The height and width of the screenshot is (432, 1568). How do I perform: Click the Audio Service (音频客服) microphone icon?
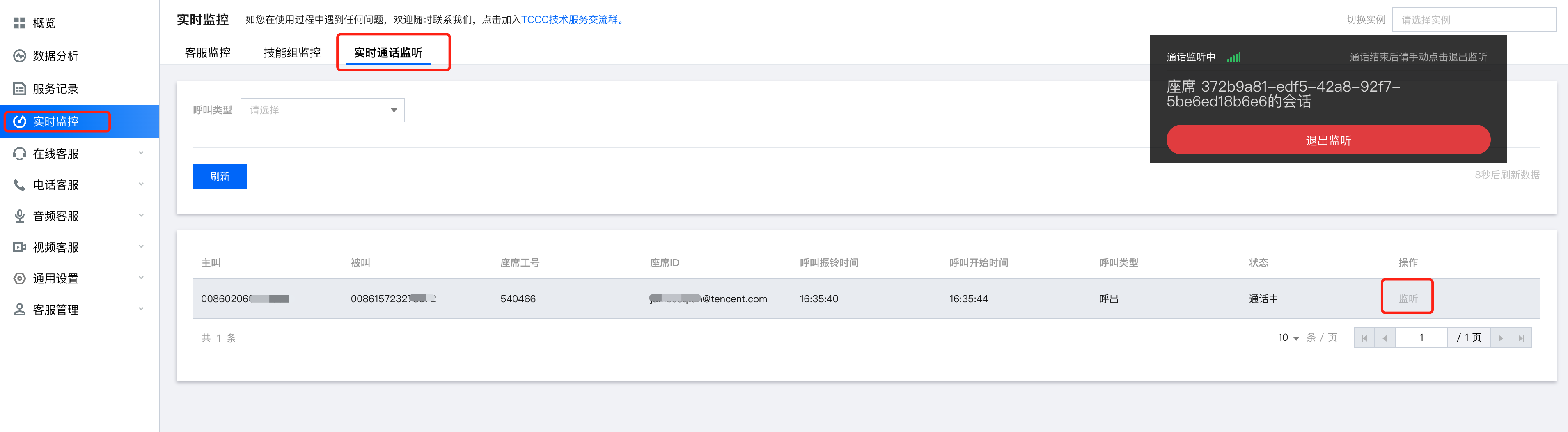click(19, 216)
